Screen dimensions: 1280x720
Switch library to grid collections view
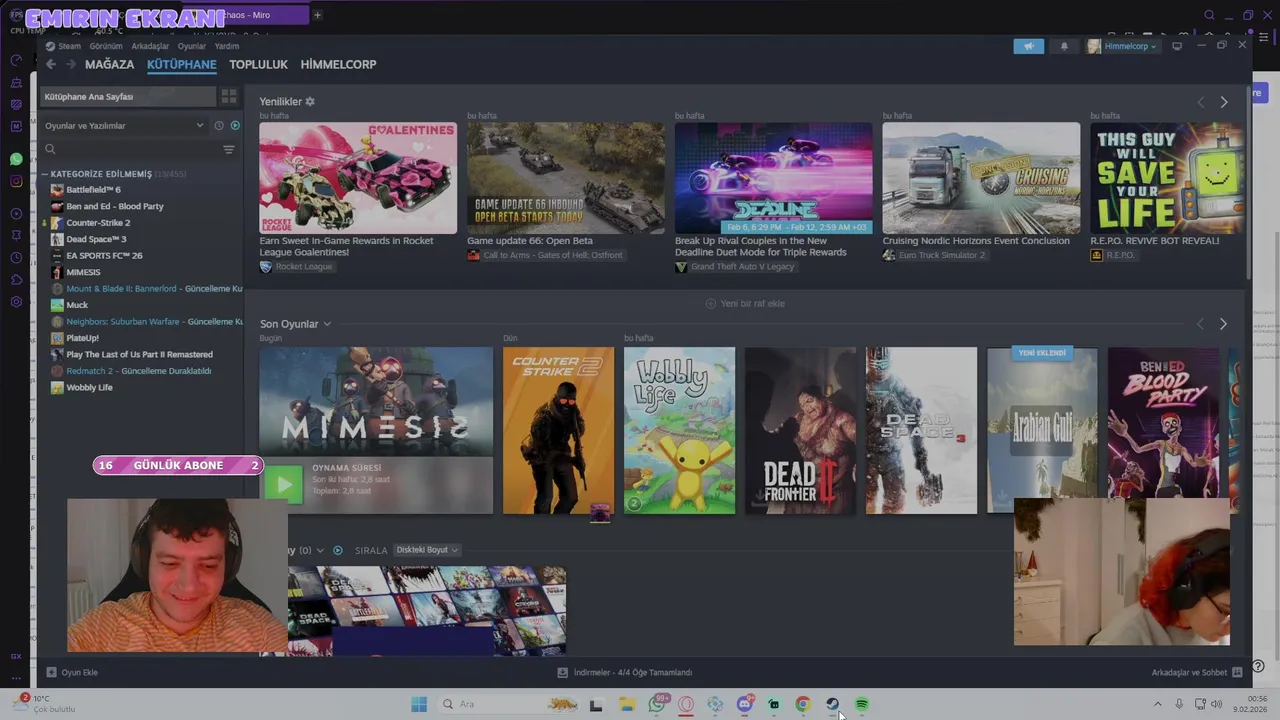click(229, 96)
